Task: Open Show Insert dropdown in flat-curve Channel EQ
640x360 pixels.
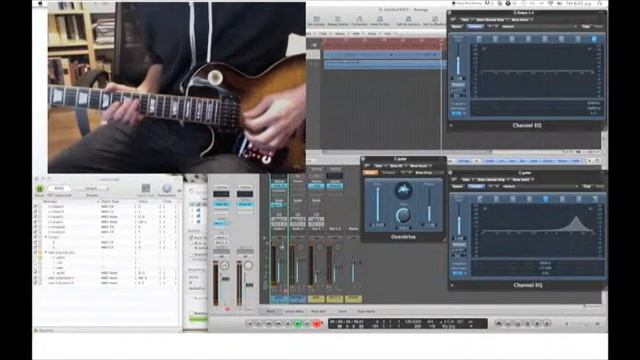Action: (521, 20)
